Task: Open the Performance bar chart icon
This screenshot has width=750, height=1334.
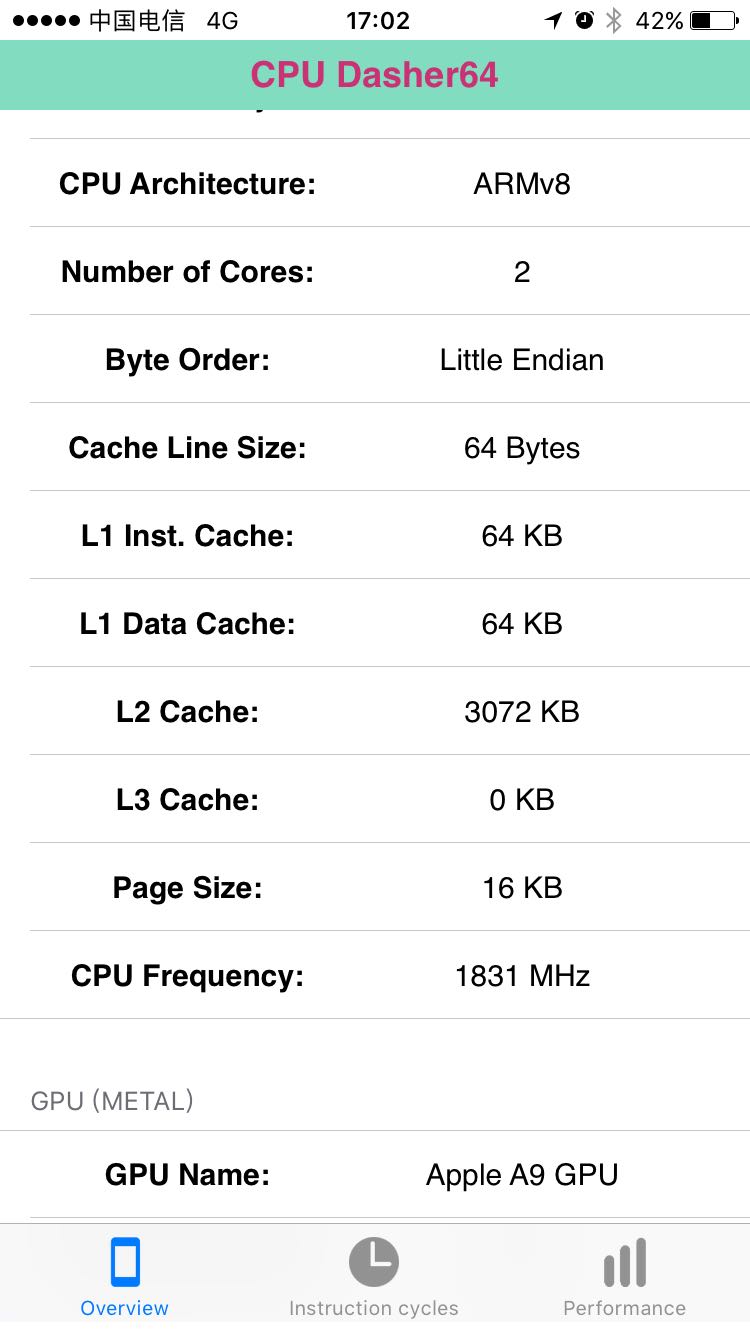Action: [624, 1262]
